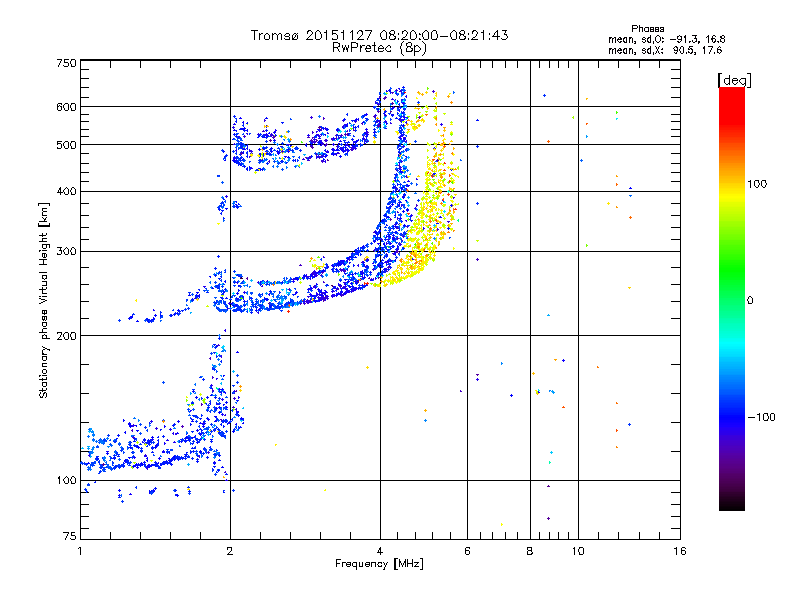
Task: Click the y-axis '200' tick label
Action: coord(66,336)
